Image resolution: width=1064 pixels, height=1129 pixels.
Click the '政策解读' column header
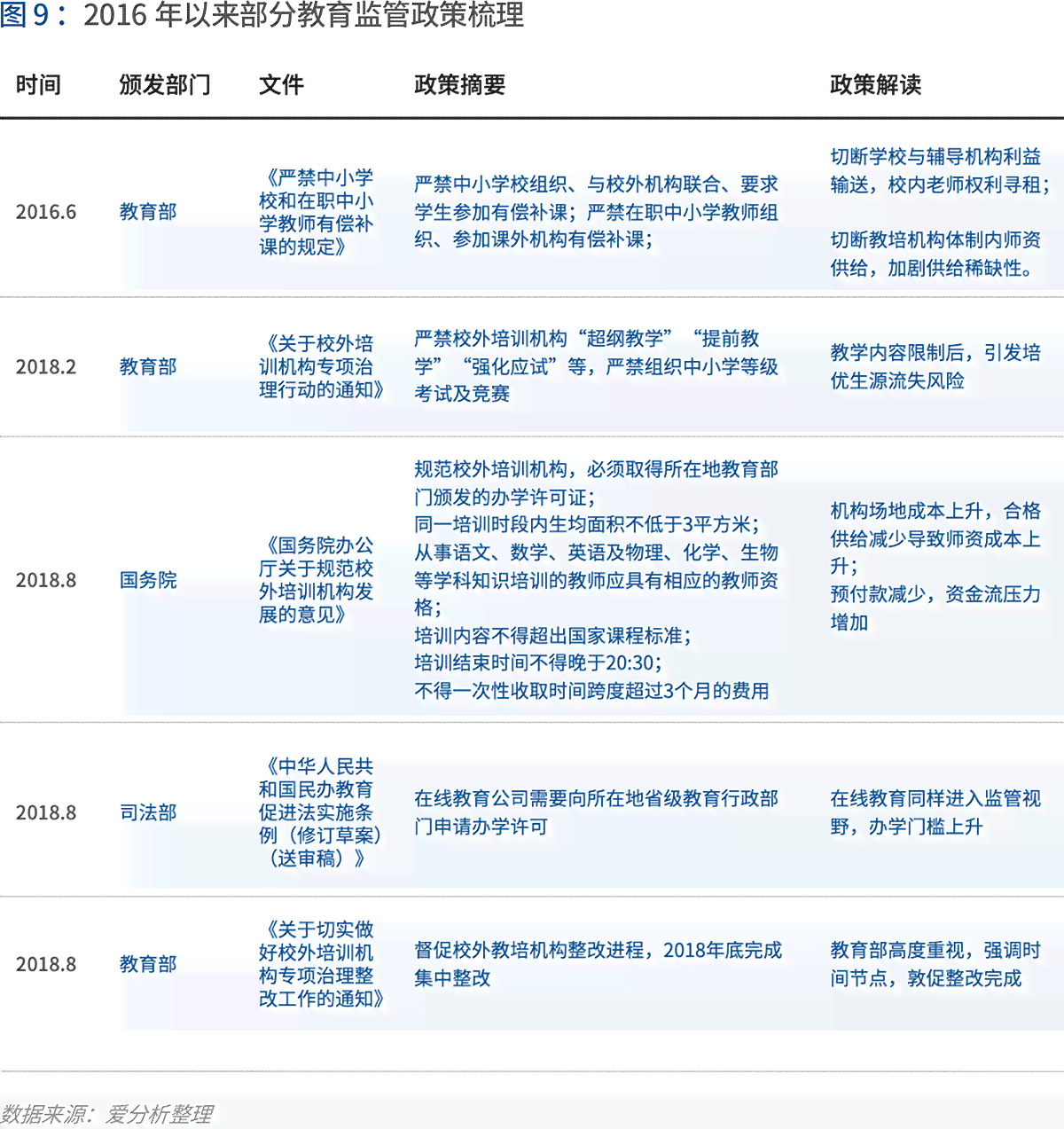876,84
